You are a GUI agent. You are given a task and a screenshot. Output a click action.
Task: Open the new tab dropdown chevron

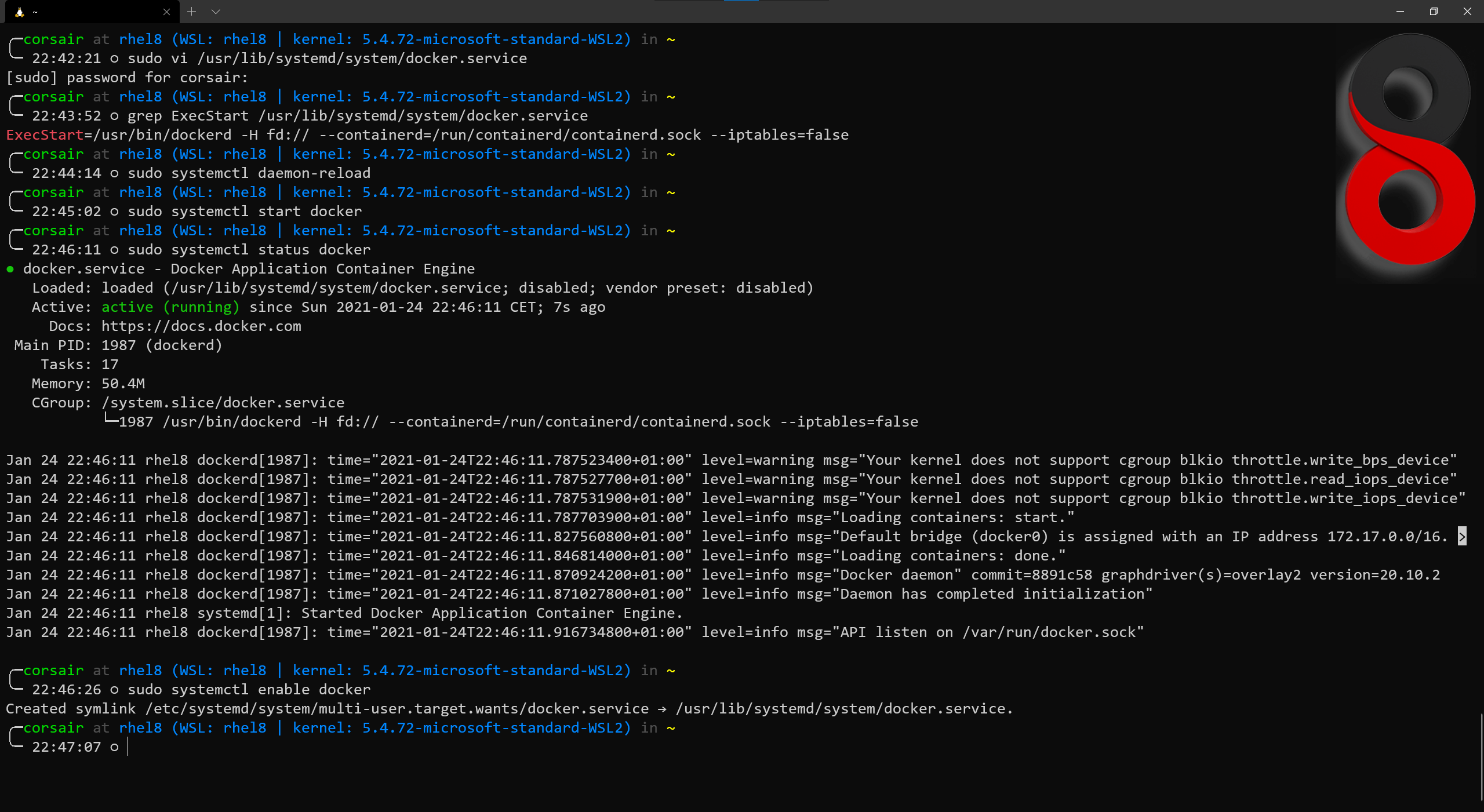[x=216, y=12]
